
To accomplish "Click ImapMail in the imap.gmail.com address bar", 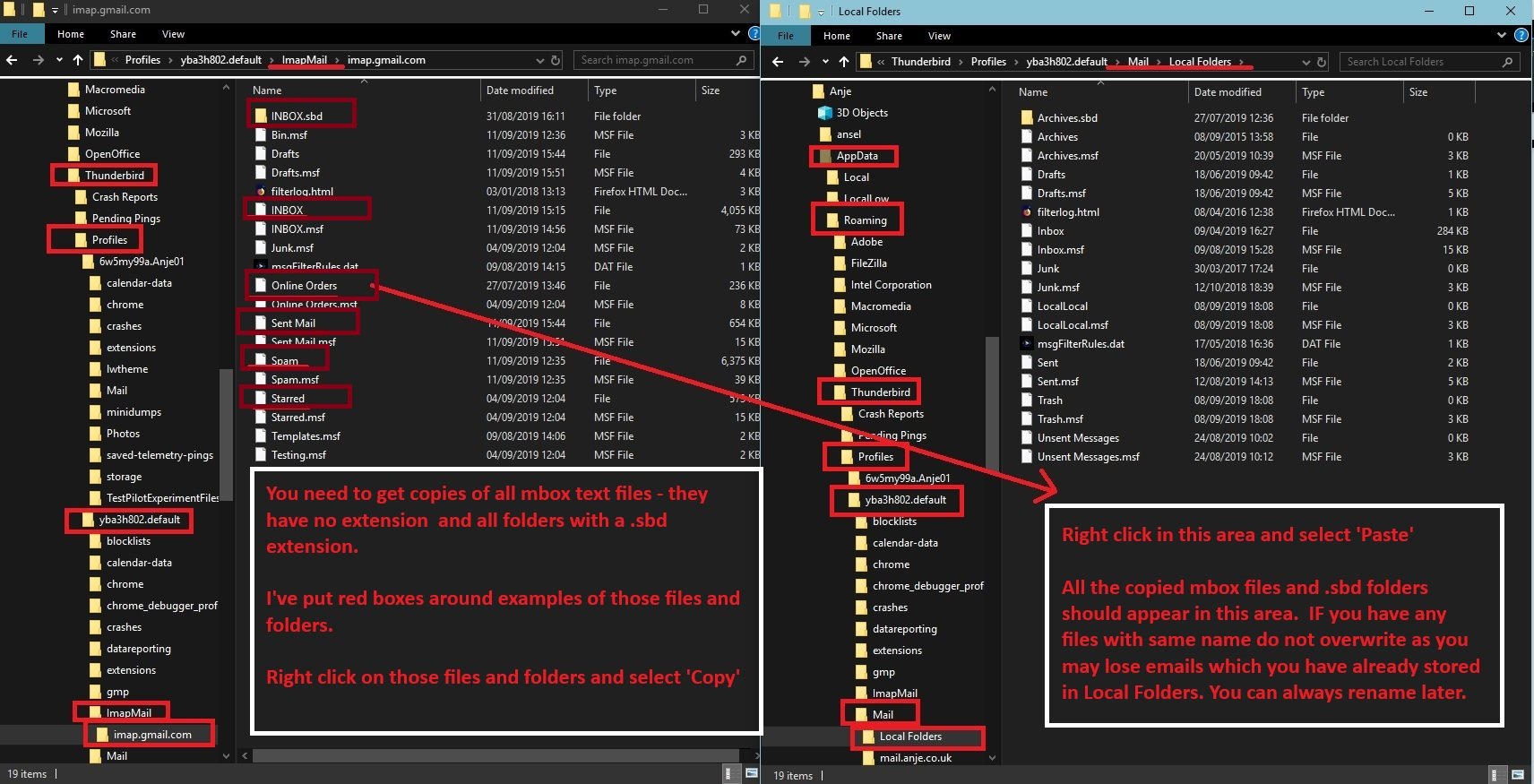I will [305, 60].
